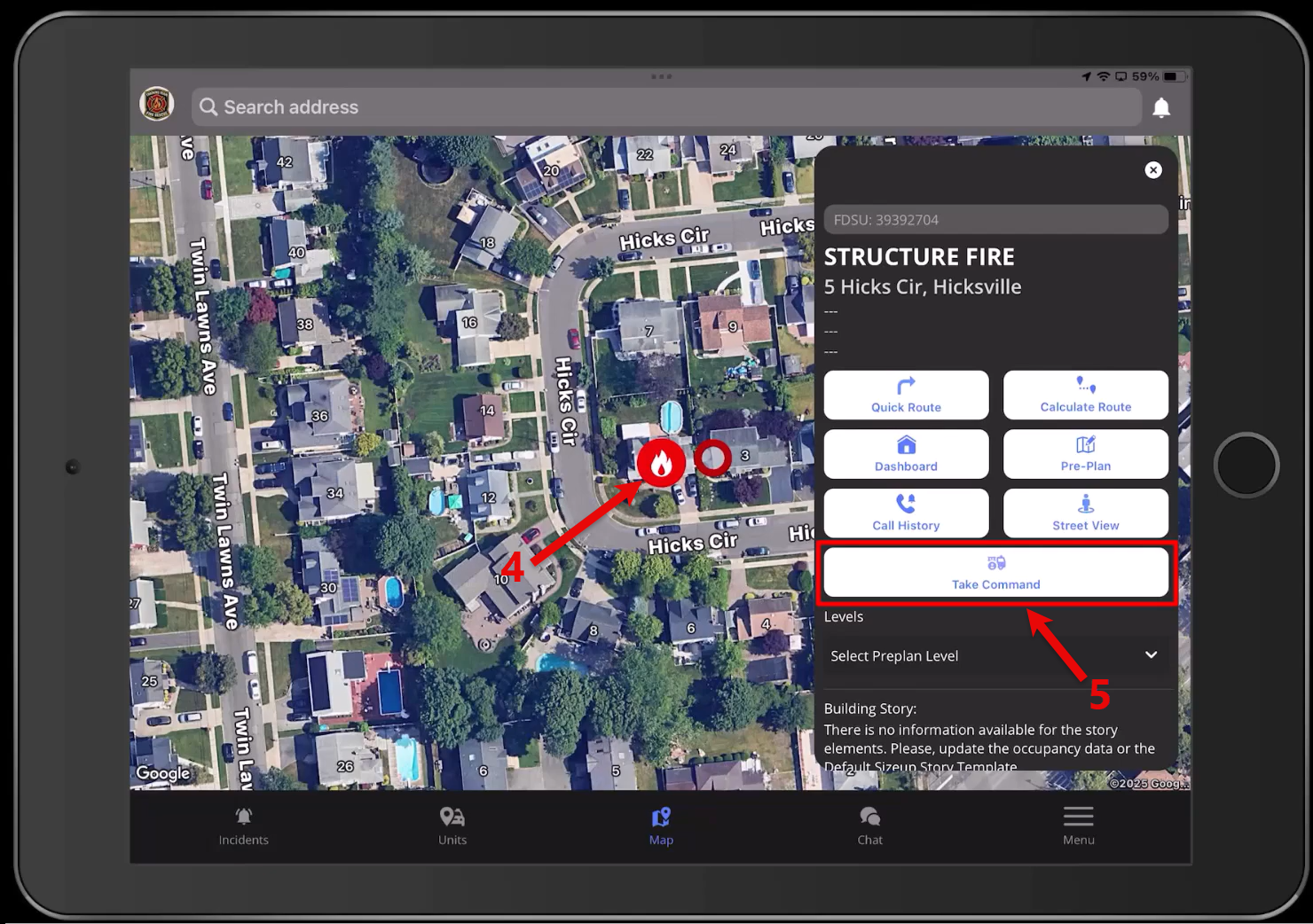Open the fire department logo profile icon
The height and width of the screenshot is (924, 1313).
pos(157,105)
